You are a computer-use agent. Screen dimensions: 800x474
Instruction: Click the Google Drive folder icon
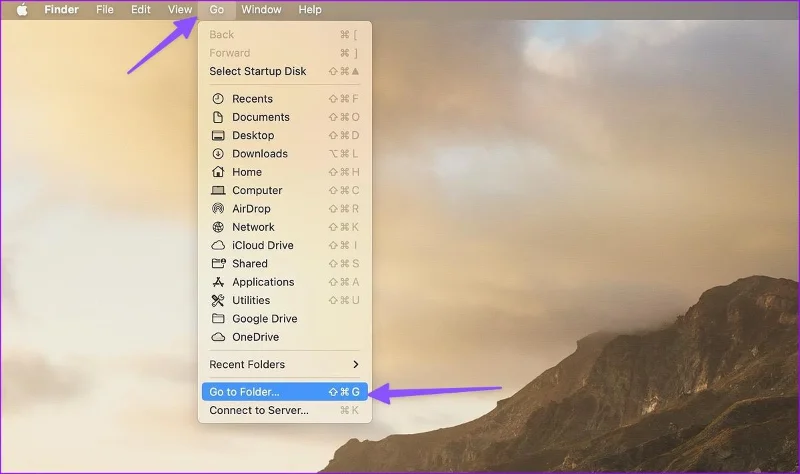click(x=218, y=318)
